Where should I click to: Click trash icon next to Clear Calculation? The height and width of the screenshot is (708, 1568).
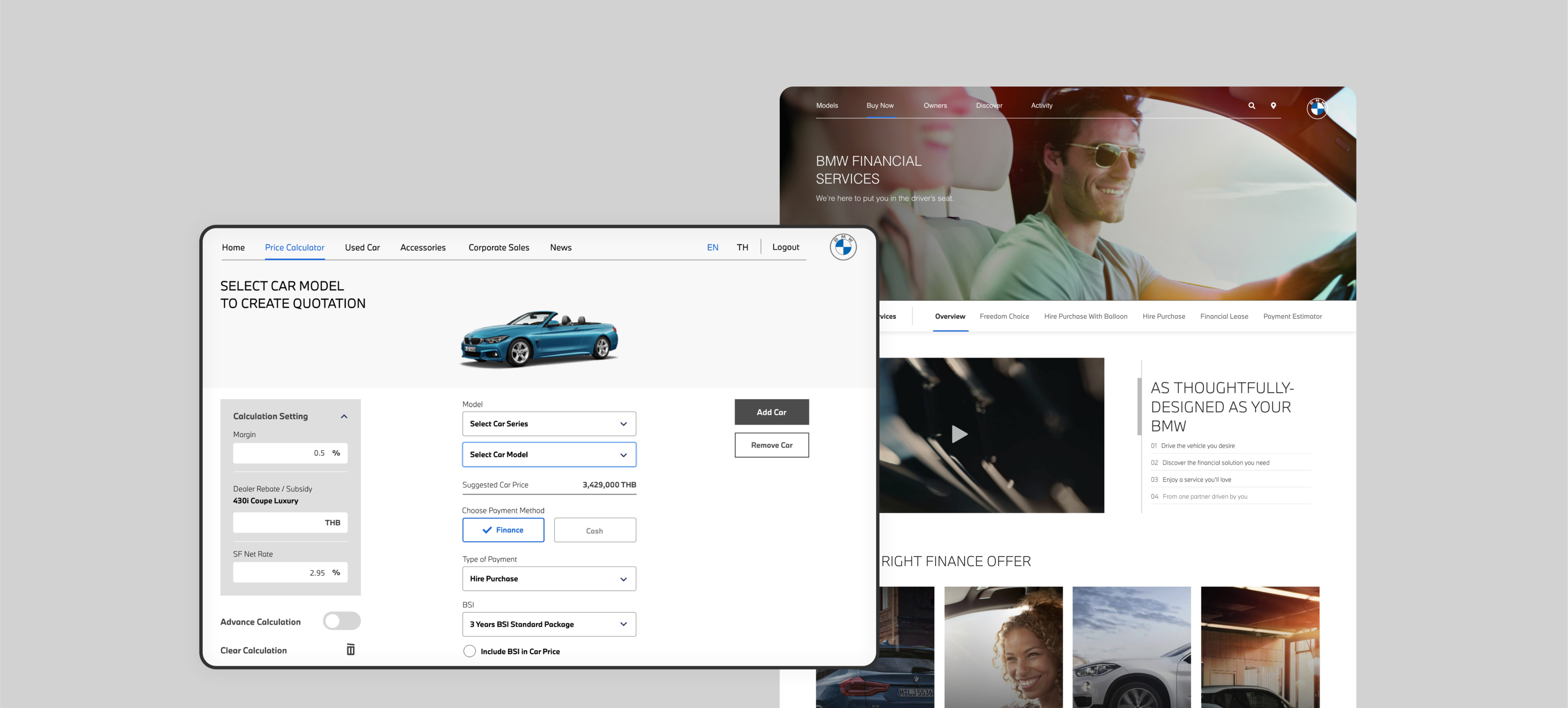tap(351, 649)
